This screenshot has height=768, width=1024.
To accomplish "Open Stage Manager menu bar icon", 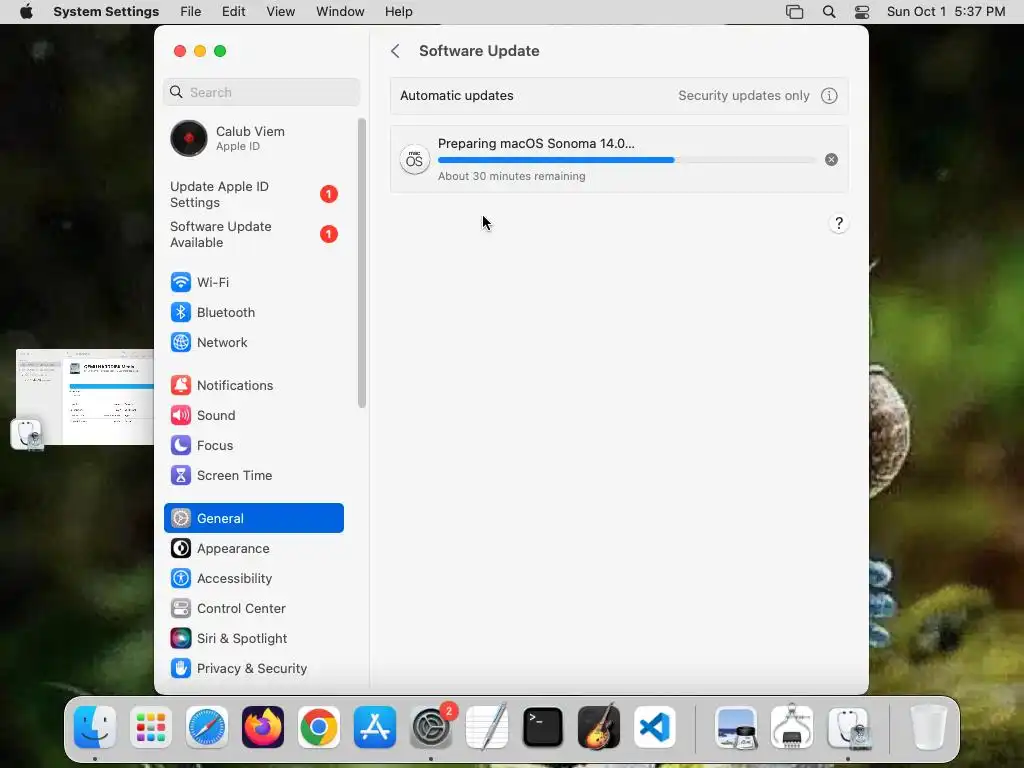I will pos(794,12).
